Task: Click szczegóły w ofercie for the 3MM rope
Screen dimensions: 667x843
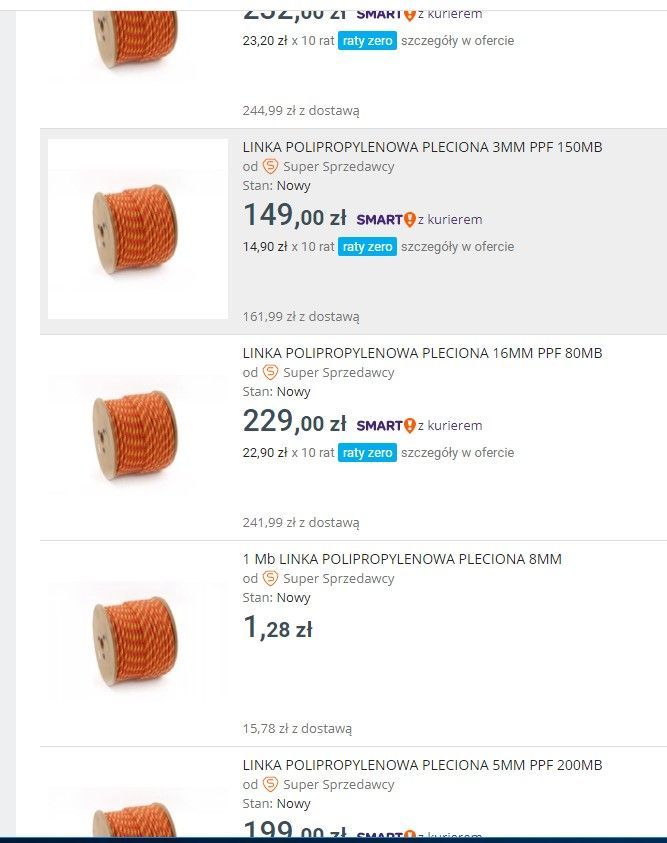Action: 455,246
